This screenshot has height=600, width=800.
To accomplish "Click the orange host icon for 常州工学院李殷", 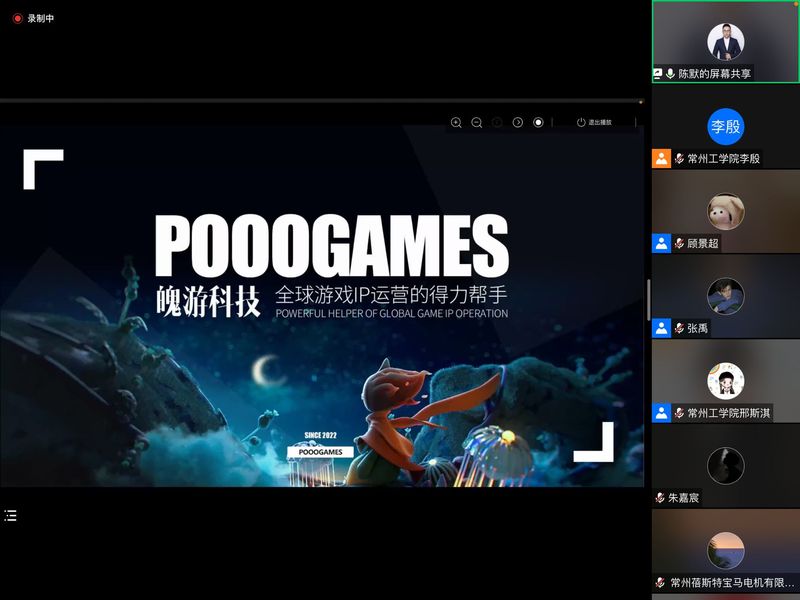I will tap(661, 158).
